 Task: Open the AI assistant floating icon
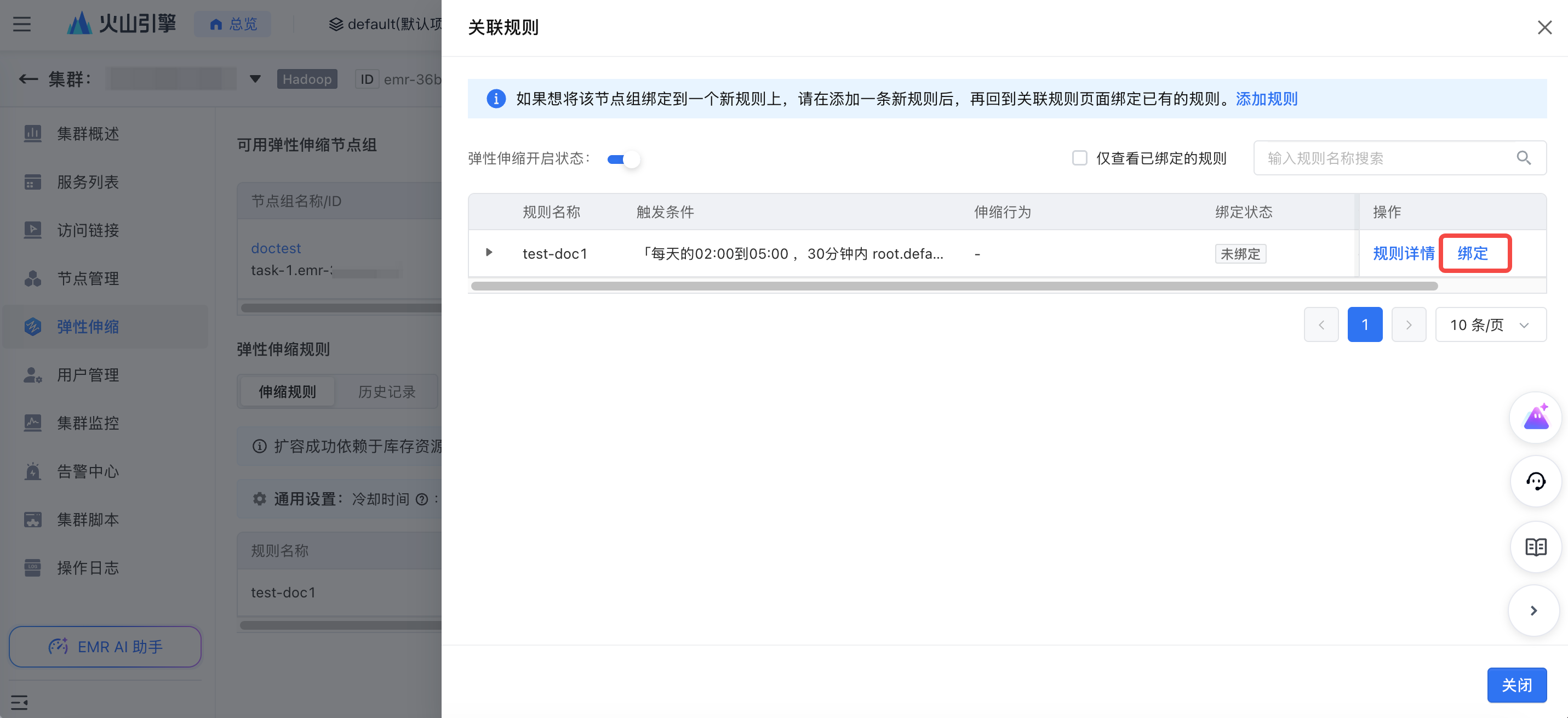point(1535,418)
